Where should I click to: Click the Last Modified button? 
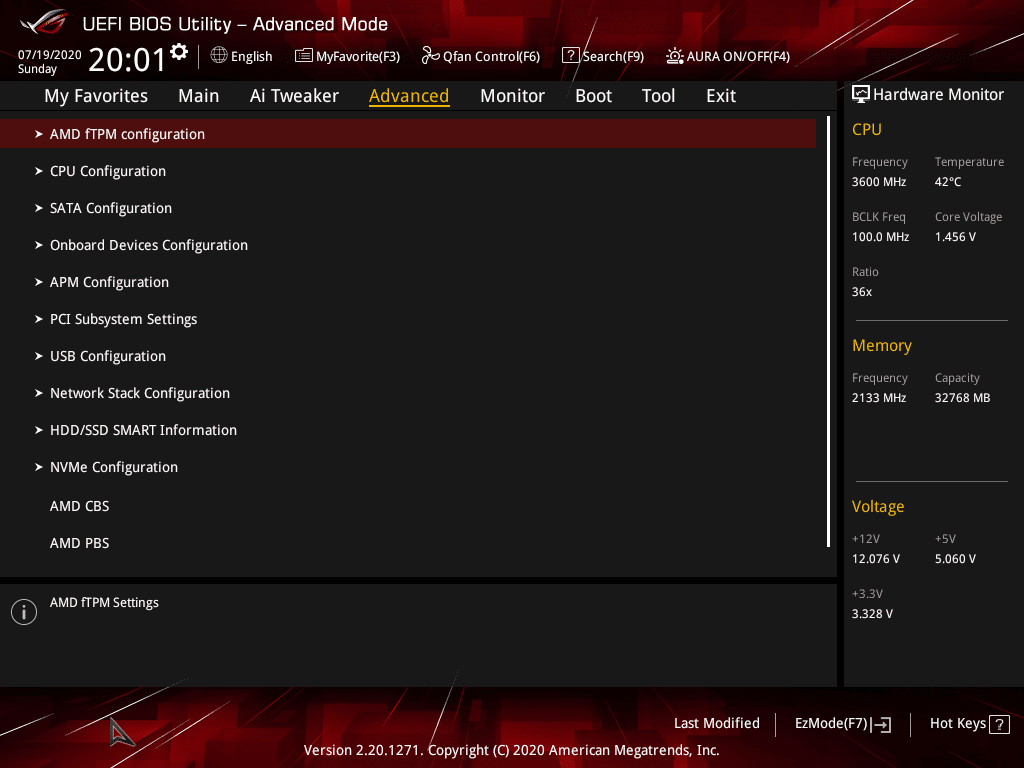pyautogui.click(x=716, y=724)
